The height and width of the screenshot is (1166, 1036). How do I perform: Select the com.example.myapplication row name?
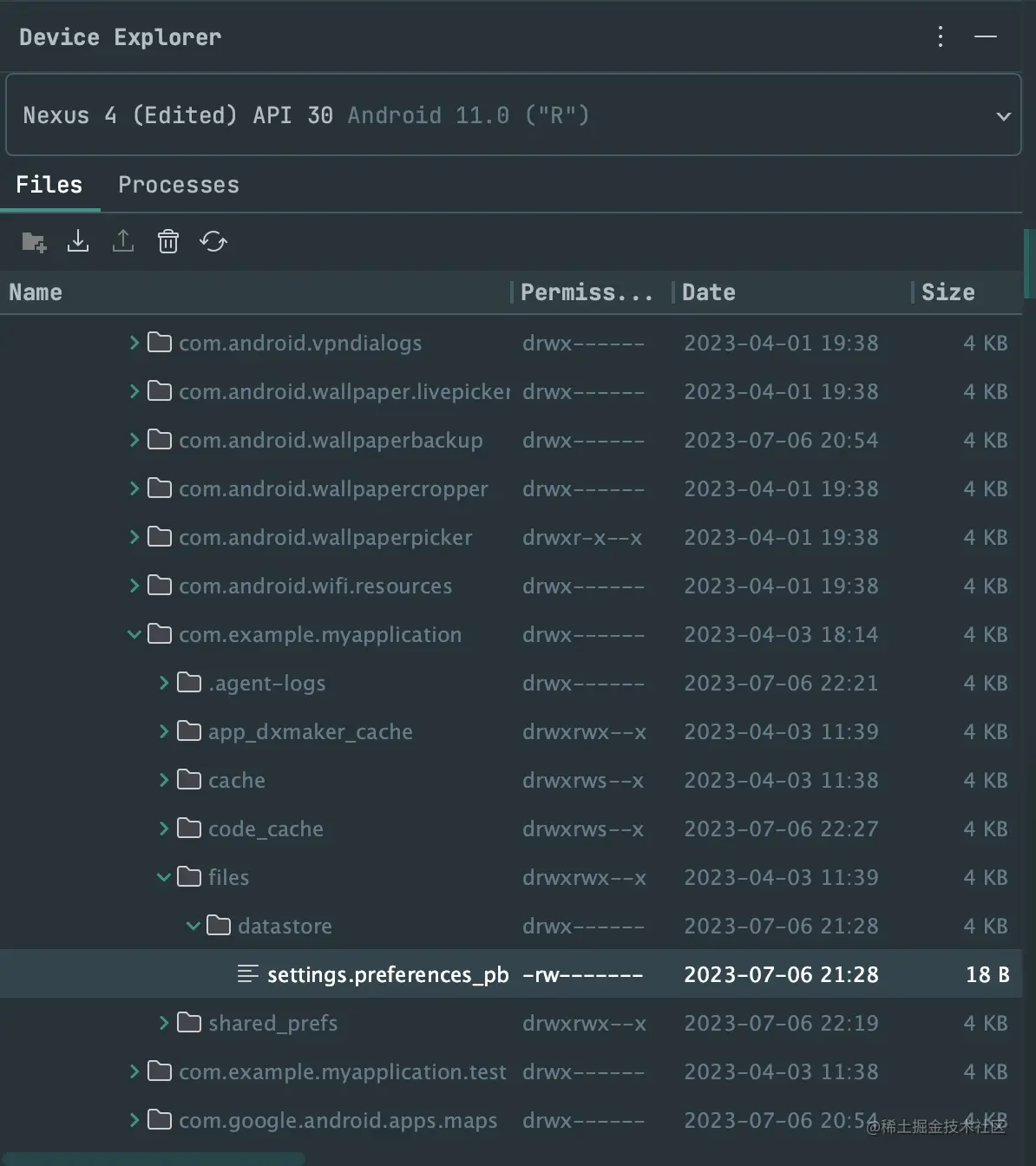[x=320, y=635]
